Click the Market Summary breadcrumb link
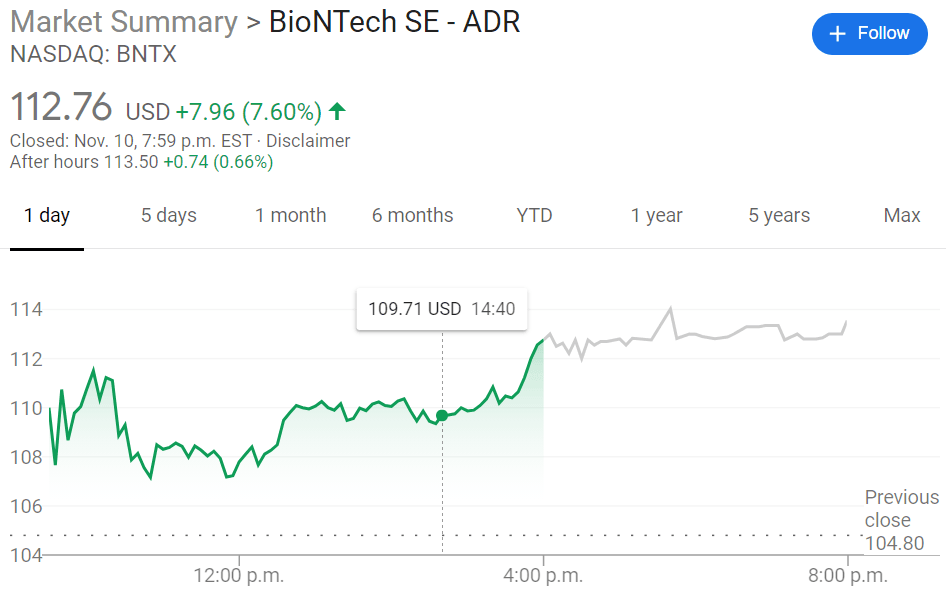 click(123, 21)
